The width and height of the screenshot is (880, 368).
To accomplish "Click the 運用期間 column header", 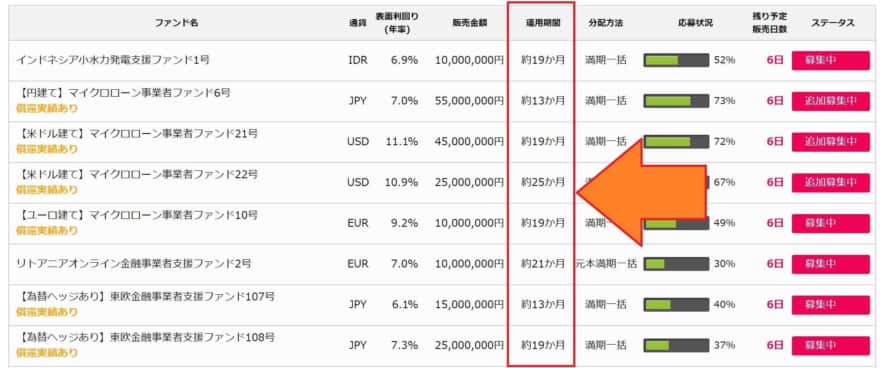I will [543, 24].
